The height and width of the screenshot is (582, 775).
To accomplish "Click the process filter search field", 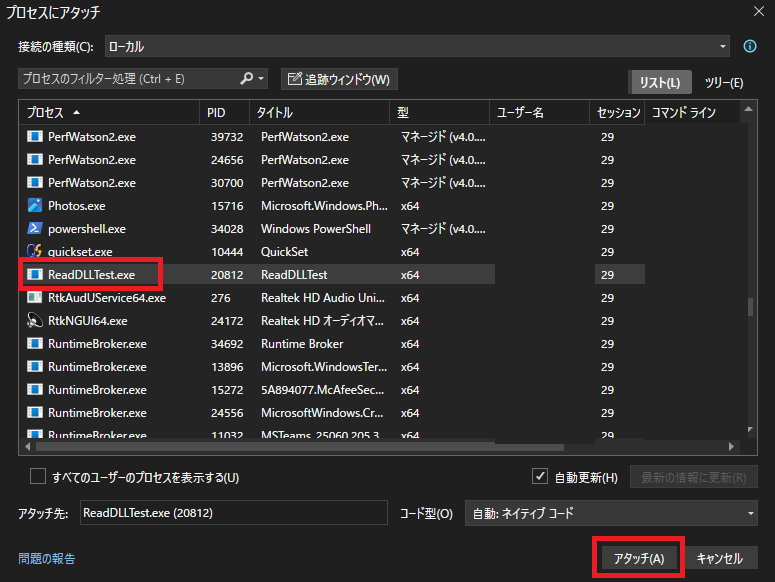I will (x=125, y=78).
